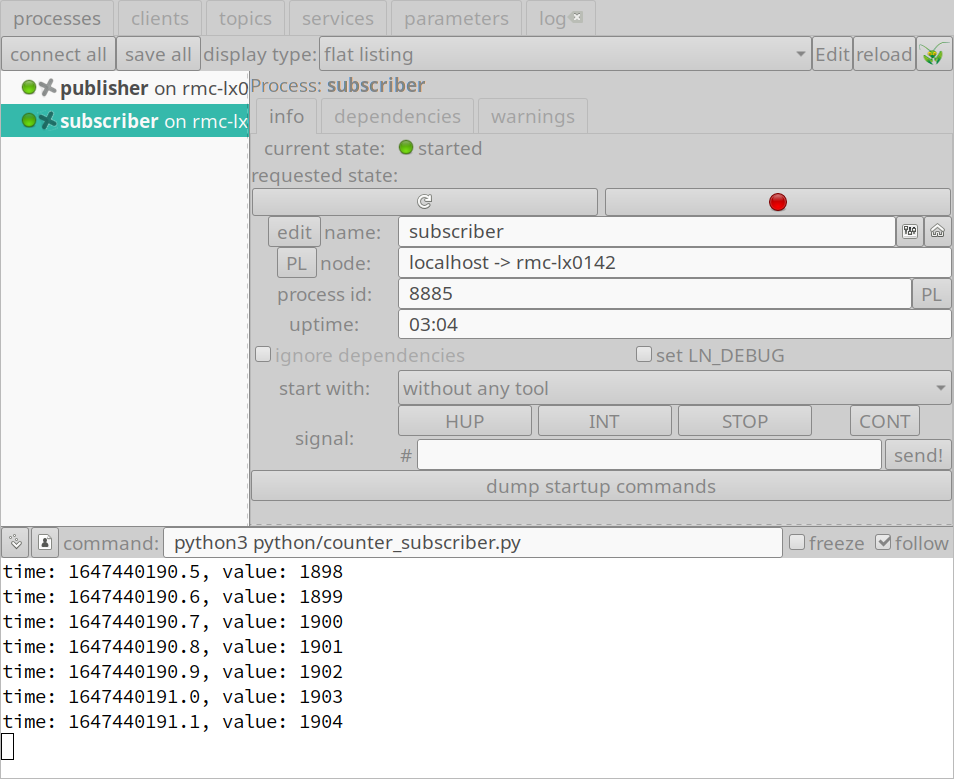954x779 pixels.
Task: Click output line with value: 1898
Action: click(x=173, y=571)
